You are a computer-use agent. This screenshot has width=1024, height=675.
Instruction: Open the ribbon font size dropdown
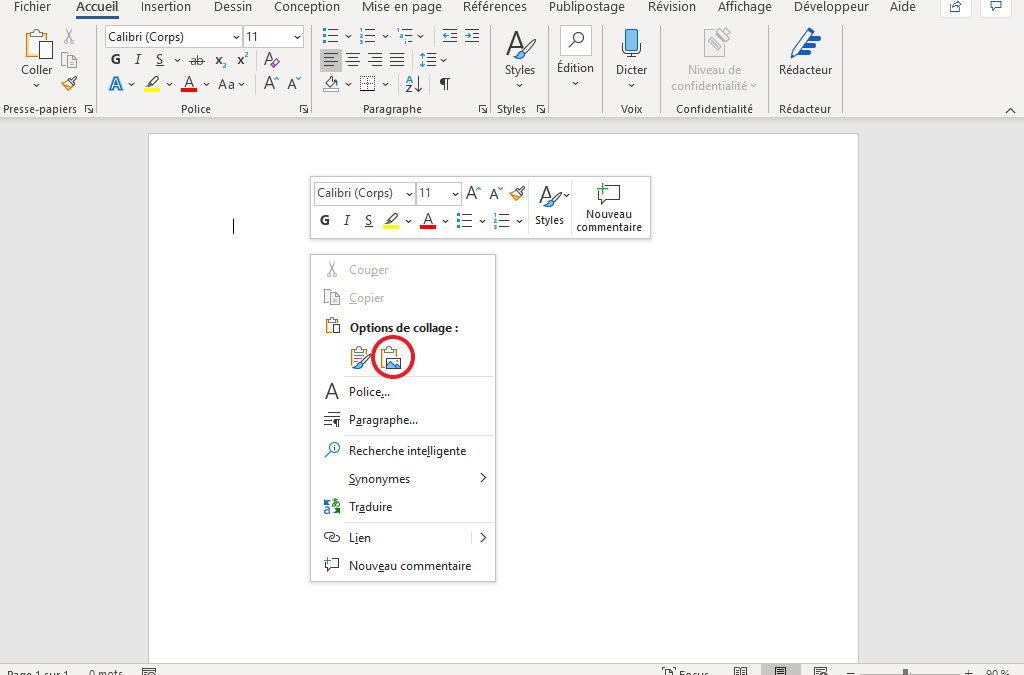pos(297,37)
